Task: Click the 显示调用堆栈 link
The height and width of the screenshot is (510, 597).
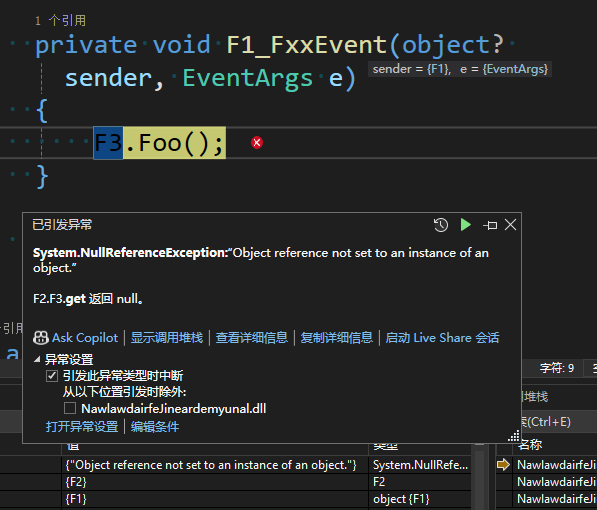Action: (x=167, y=338)
